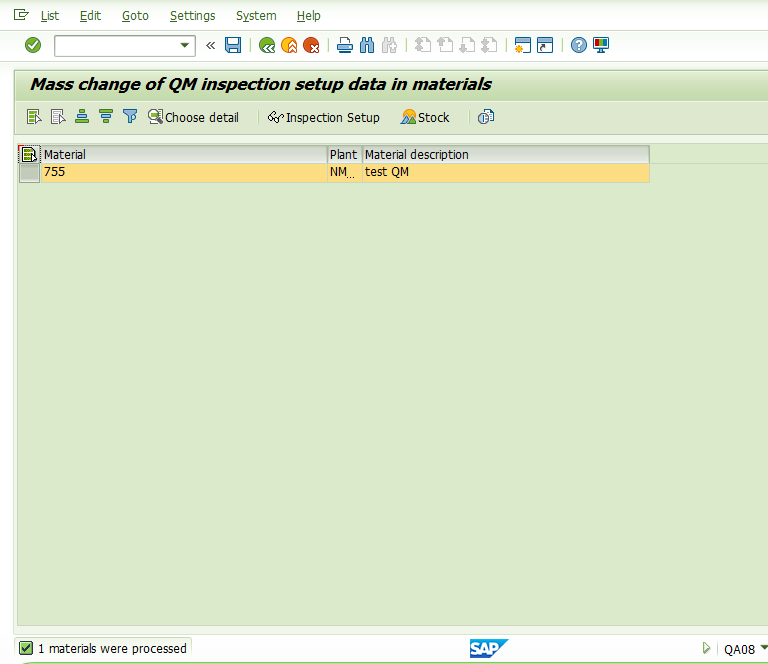Click the Plant column header
The height and width of the screenshot is (664, 768).
[x=344, y=155]
